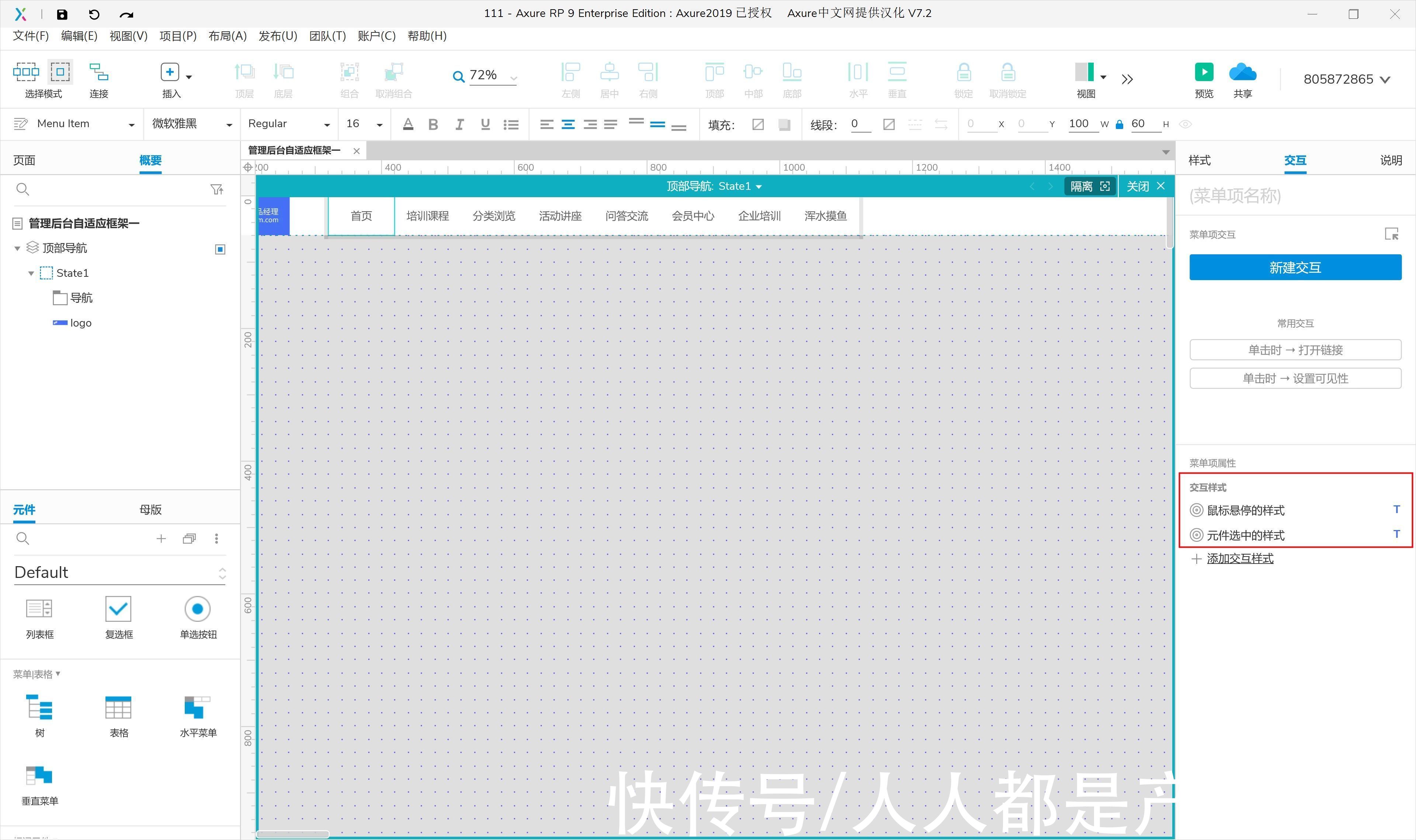Toggle underline text formatting
The height and width of the screenshot is (840, 1416).
tap(485, 125)
